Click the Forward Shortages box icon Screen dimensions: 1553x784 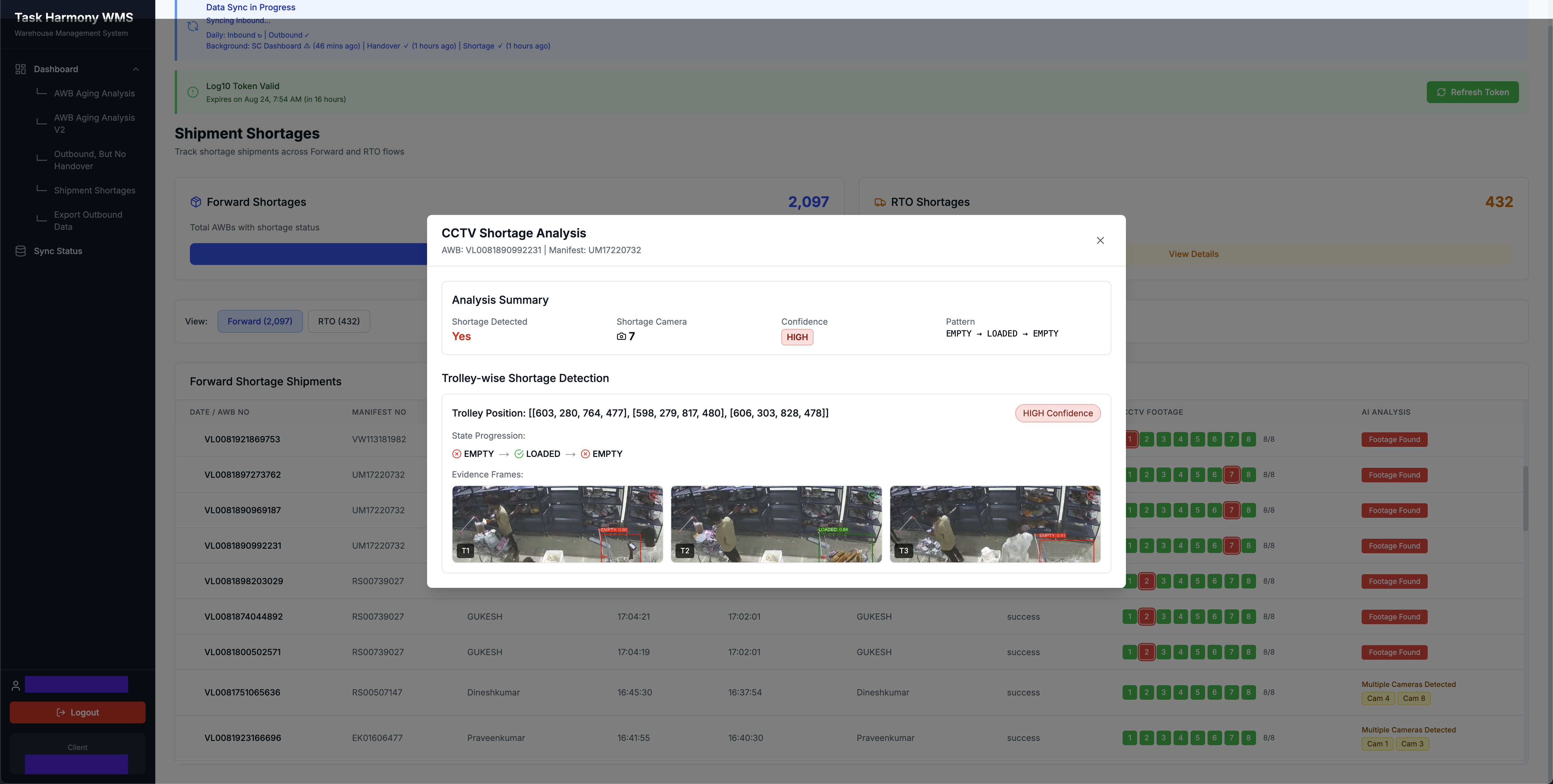click(x=195, y=203)
